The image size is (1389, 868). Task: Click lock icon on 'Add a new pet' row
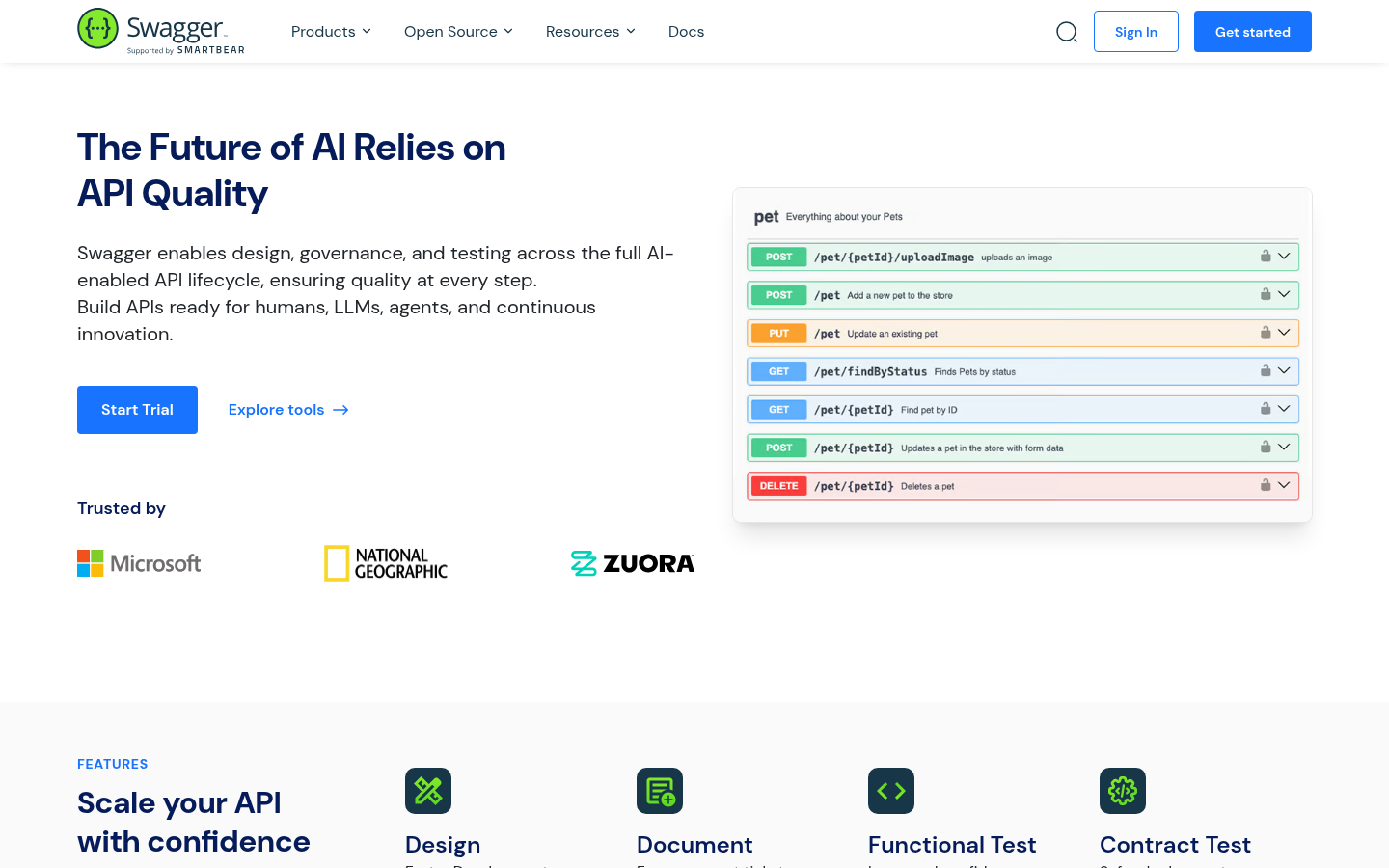point(1266,294)
